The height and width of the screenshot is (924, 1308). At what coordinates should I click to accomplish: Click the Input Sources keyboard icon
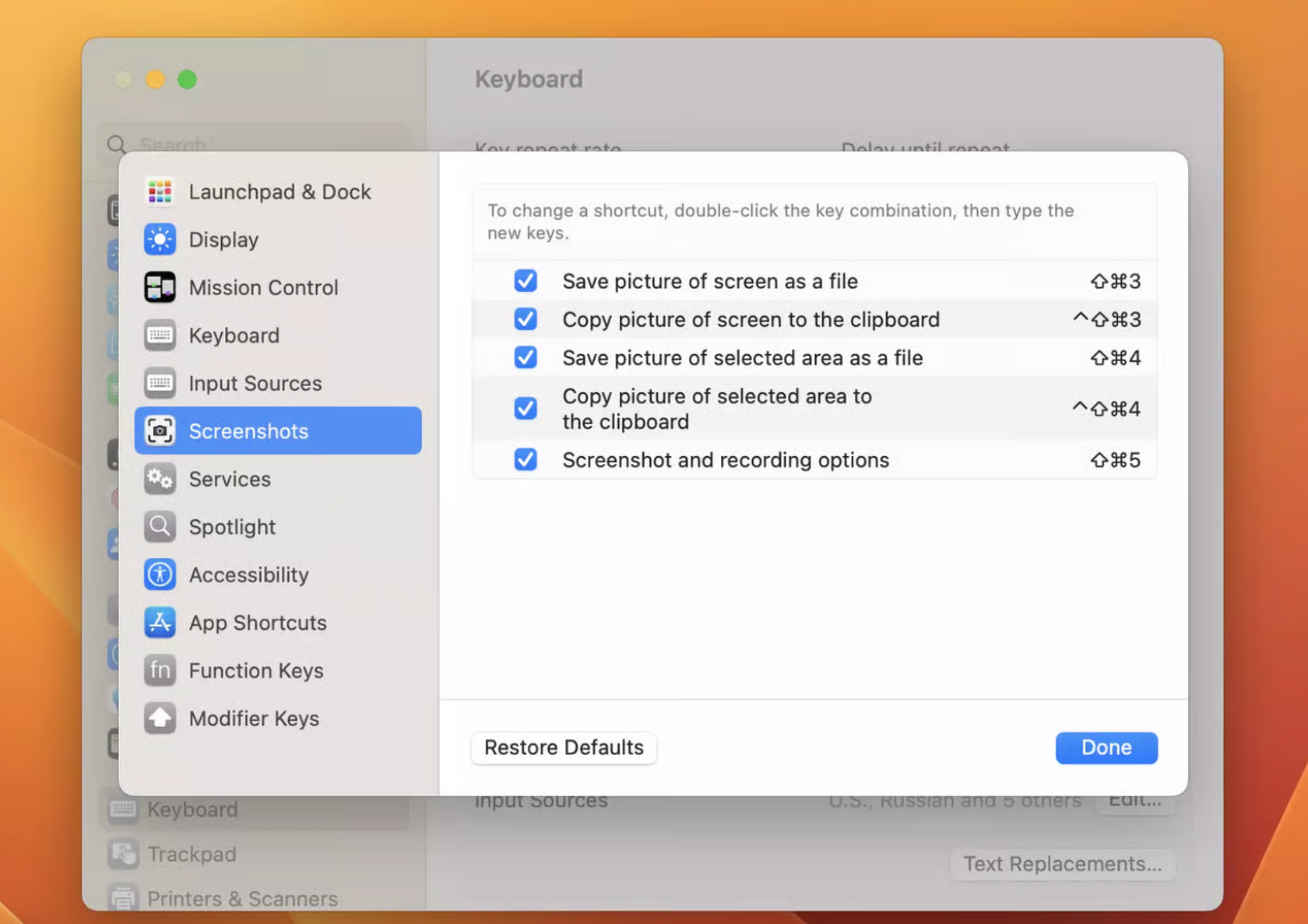point(160,383)
